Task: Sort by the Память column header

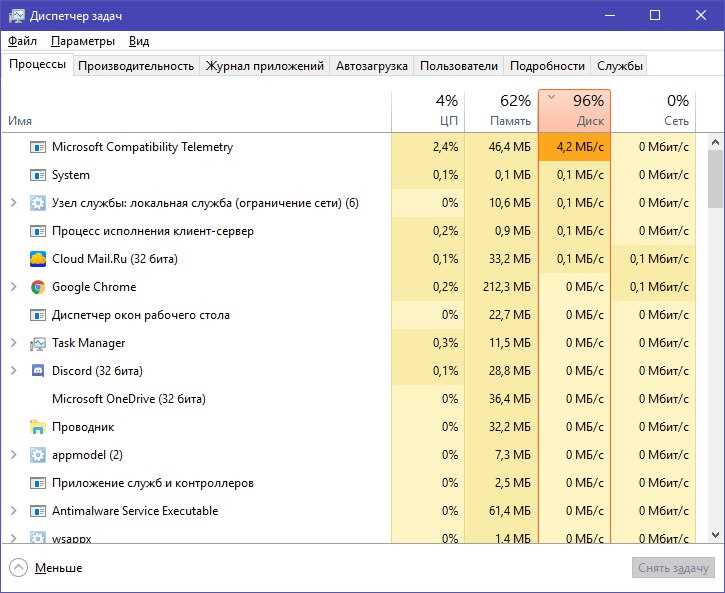Action: pos(501,111)
